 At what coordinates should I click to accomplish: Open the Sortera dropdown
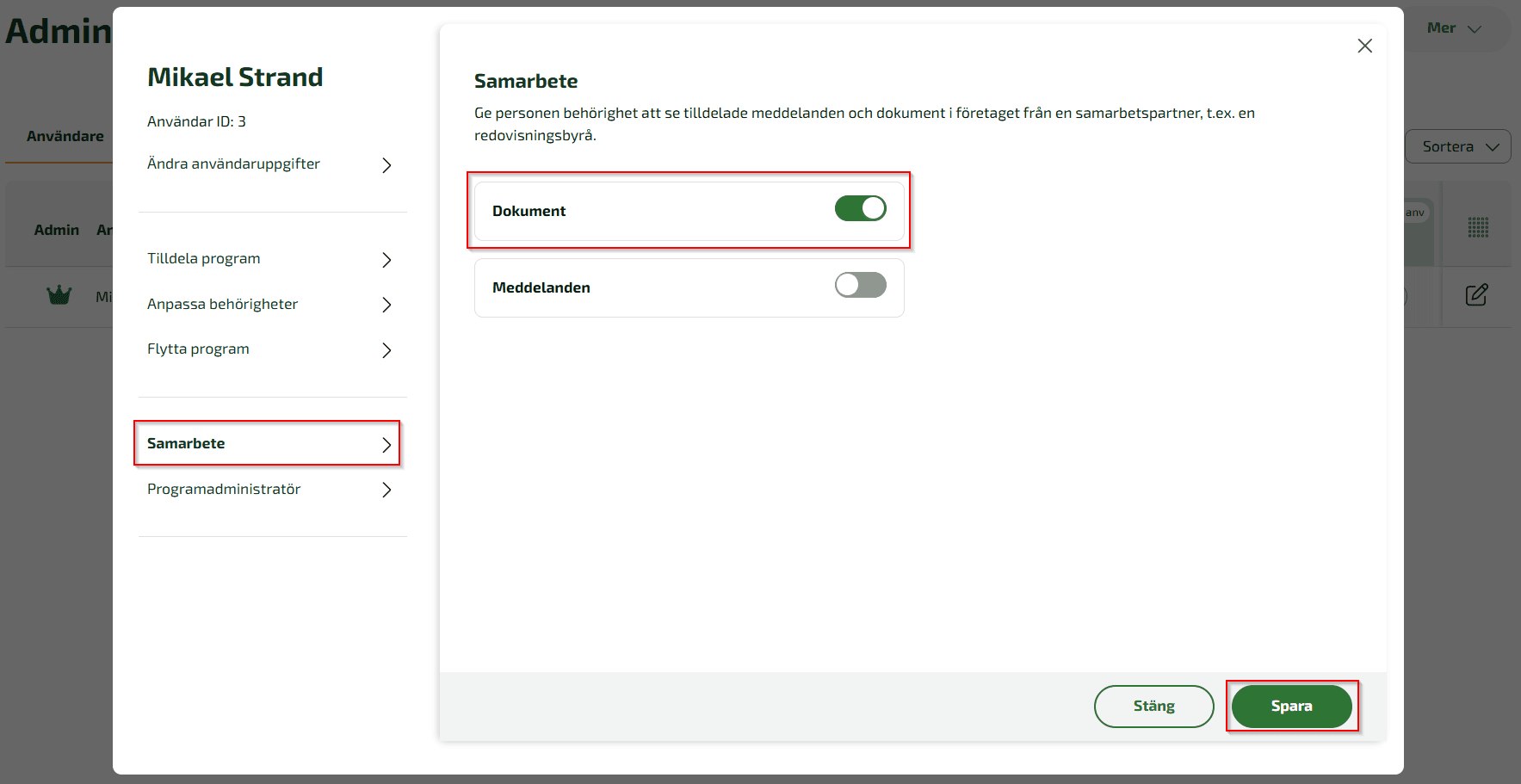[x=1457, y=146]
